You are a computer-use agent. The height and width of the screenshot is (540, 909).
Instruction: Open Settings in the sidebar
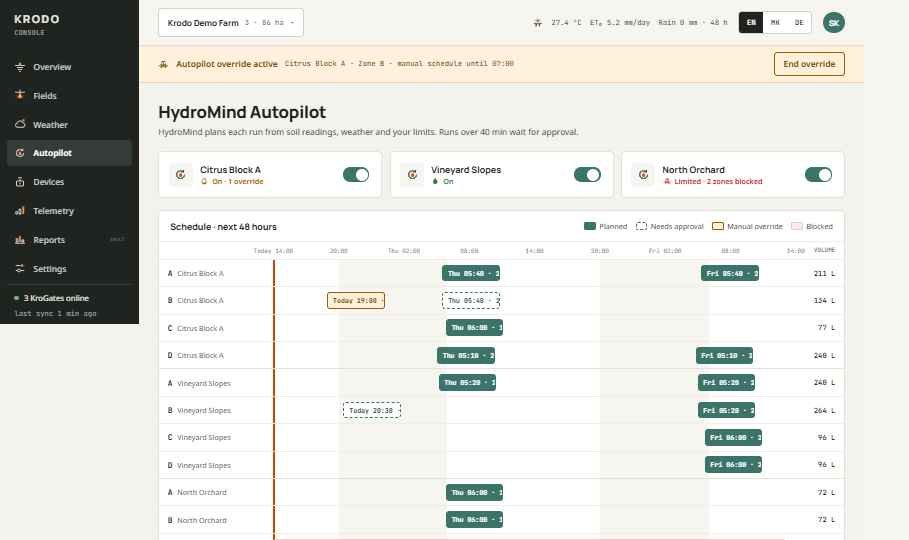[x=69, y=269]
